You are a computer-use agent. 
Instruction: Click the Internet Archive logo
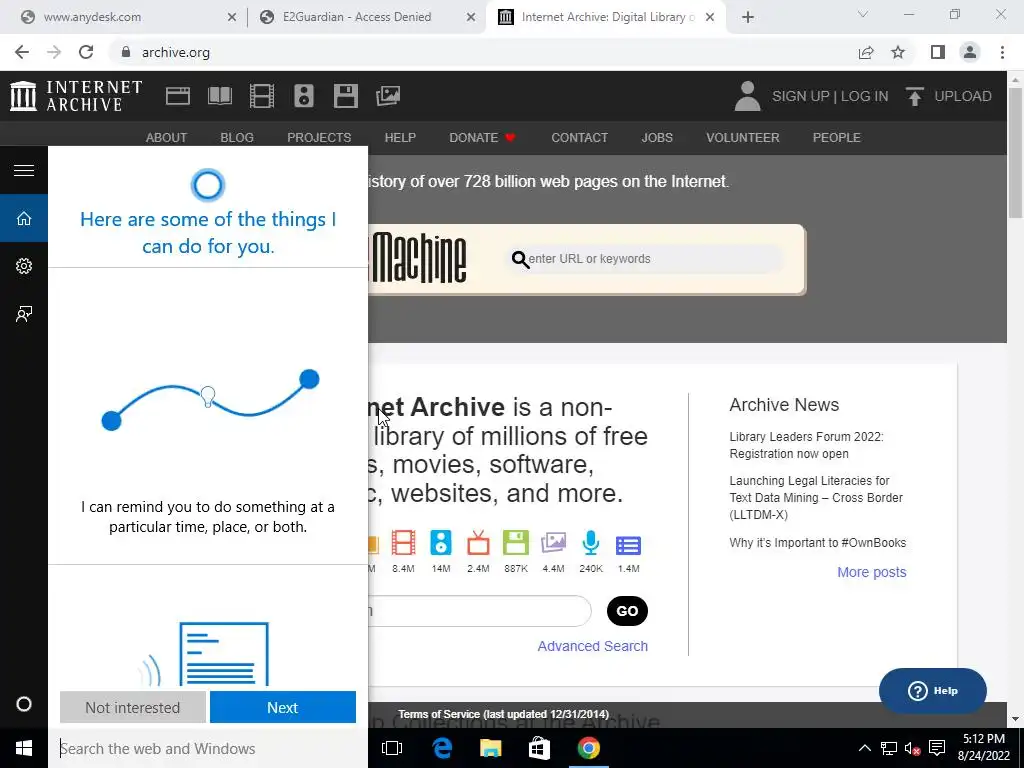[76, 96]
